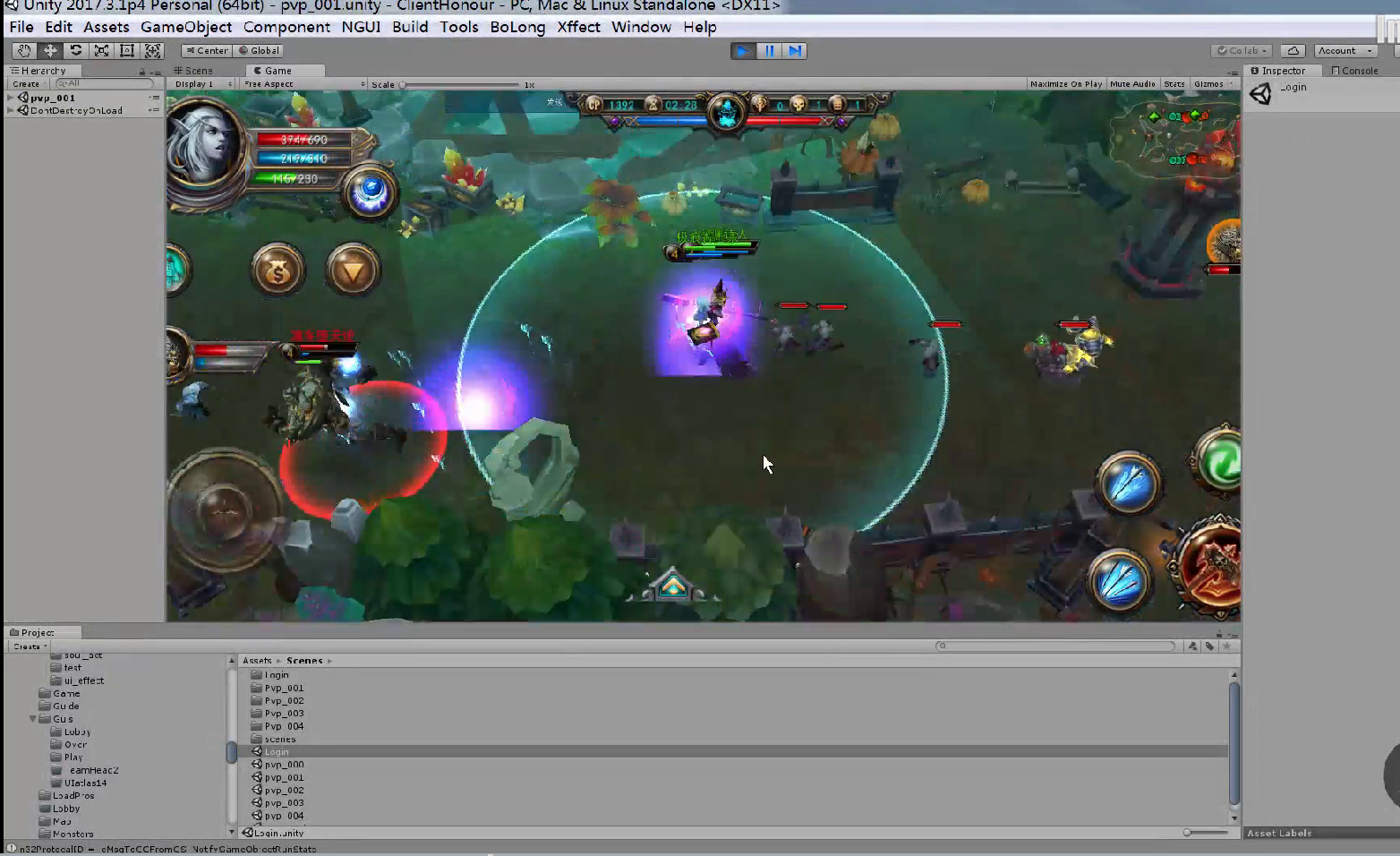Open the Gizmos dropdown arrow
This screenshot has height=856, width=1400.
pyautogui.click(x=1231, y=84)
